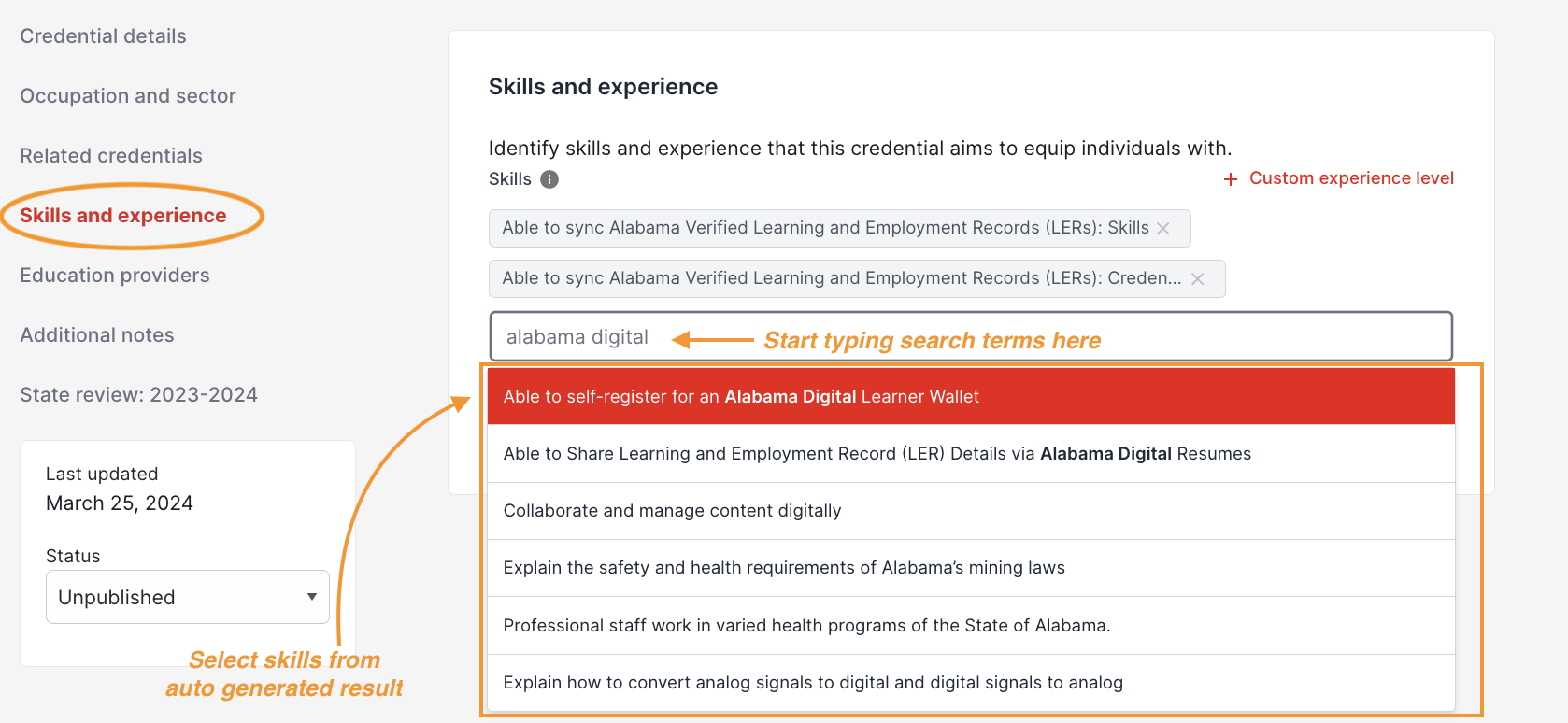Select Able to self-register for Alabama Digital Learner Wallet
The image size is (1568, 723).
(x=971, y=397)
